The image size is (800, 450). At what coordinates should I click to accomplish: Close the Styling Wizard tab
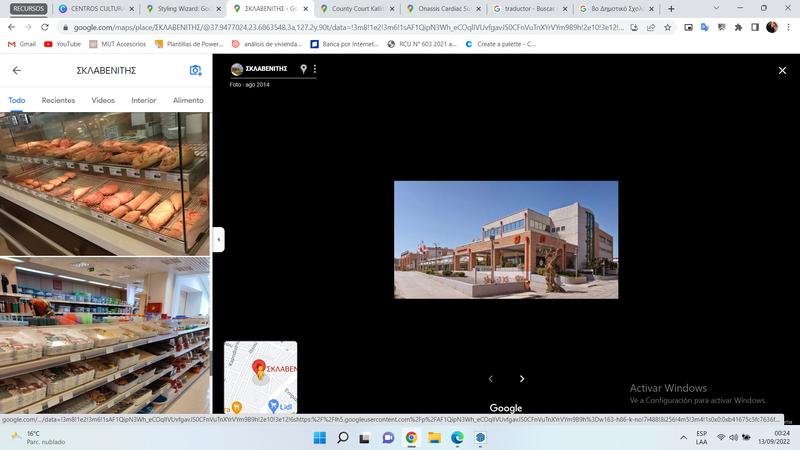point(219,9)
